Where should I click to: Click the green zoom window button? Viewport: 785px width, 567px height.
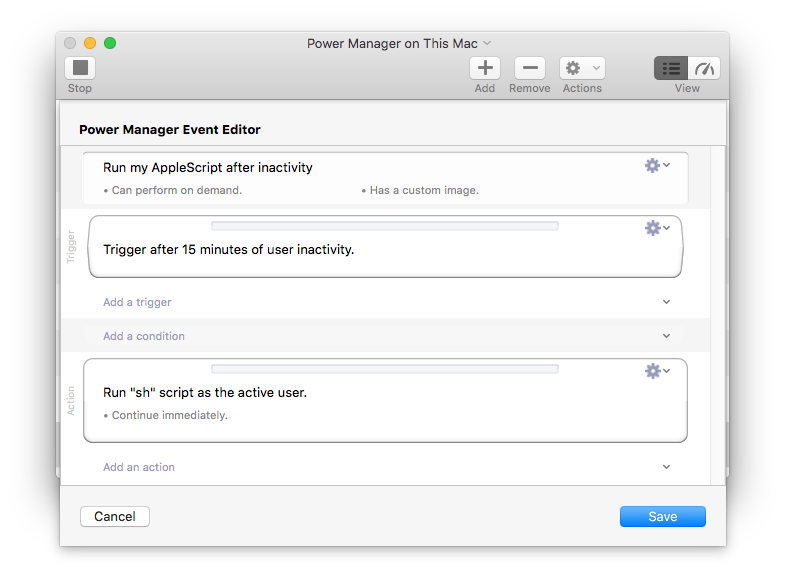tap(110, 43)
